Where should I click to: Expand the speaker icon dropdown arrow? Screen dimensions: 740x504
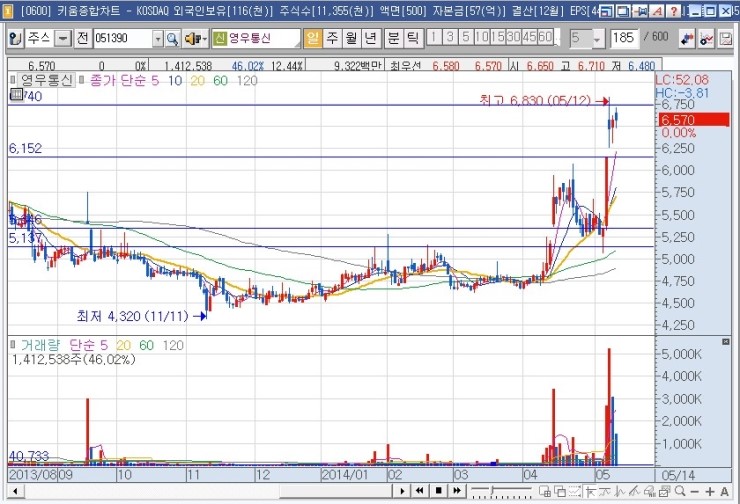[205, 39]
